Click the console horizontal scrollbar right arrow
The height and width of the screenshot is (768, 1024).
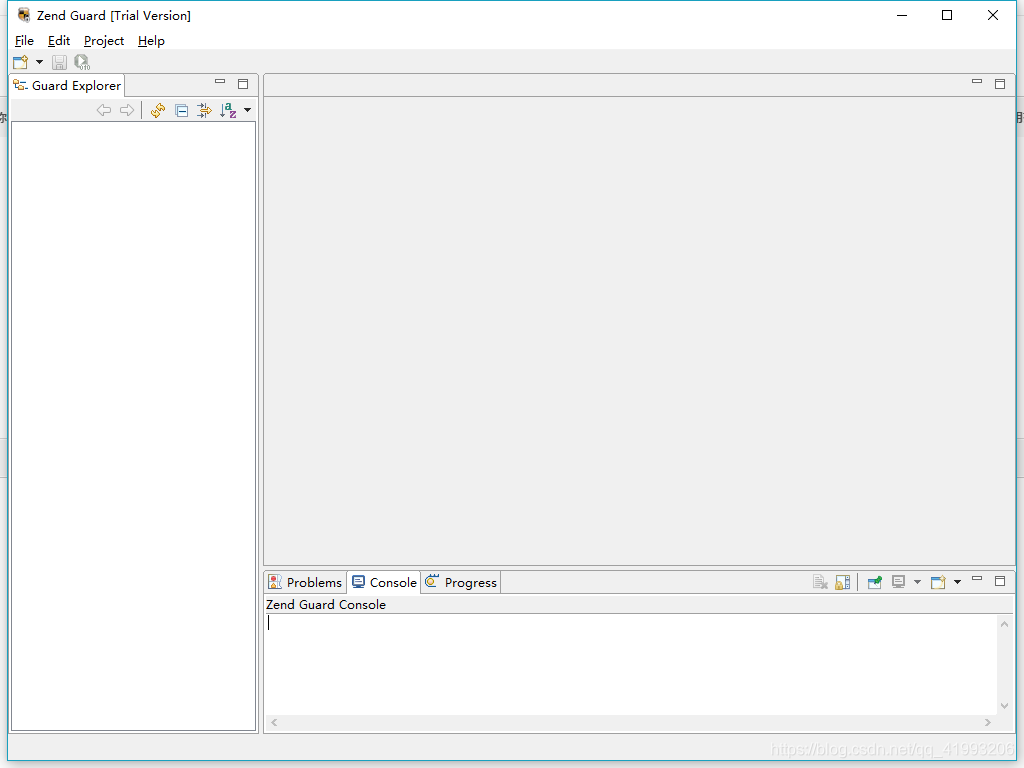(987, 722)
